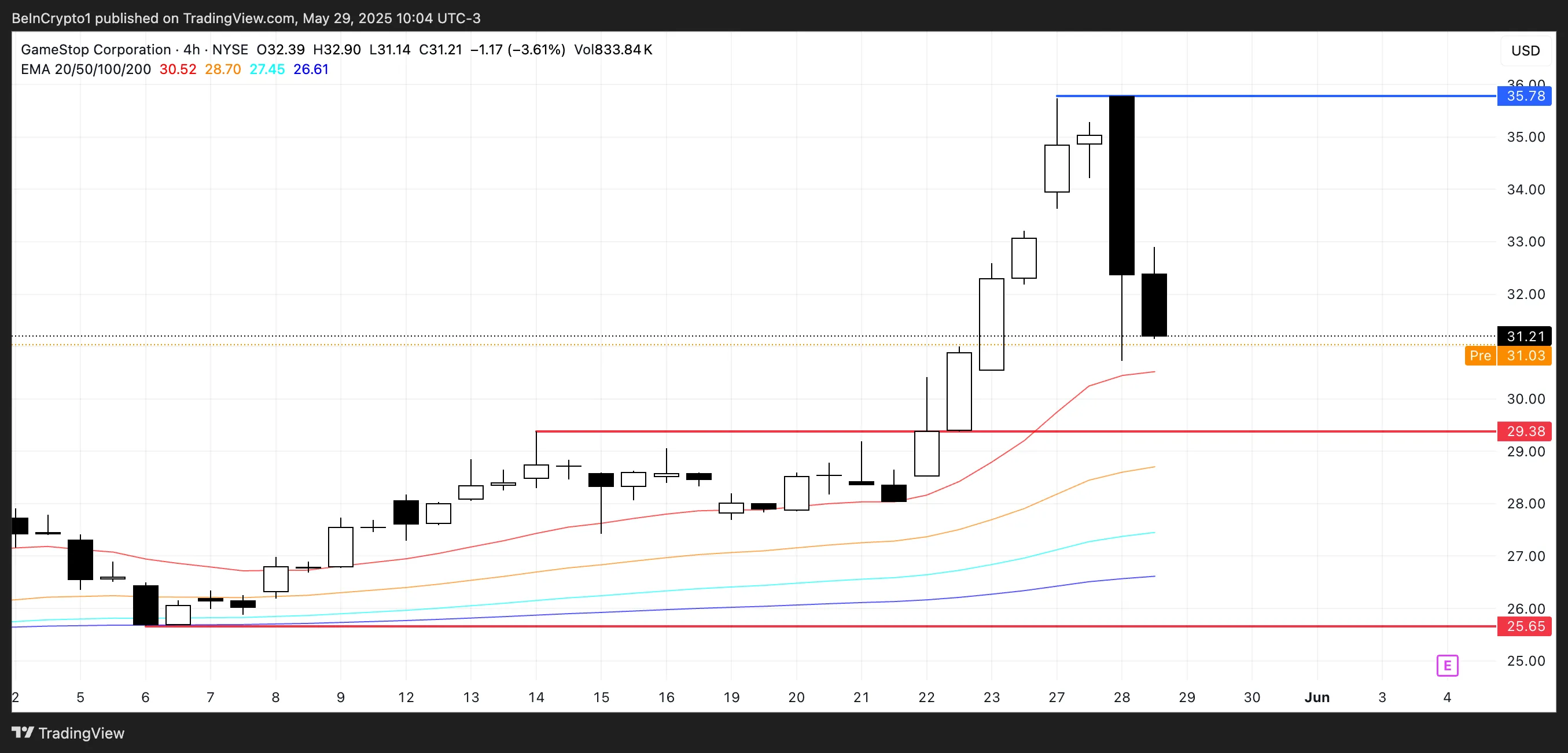This screenshot has width=1568, height=753.
Task: Click the orange Pre 31.03 pre-market label
Action: tap(1508, 355)
